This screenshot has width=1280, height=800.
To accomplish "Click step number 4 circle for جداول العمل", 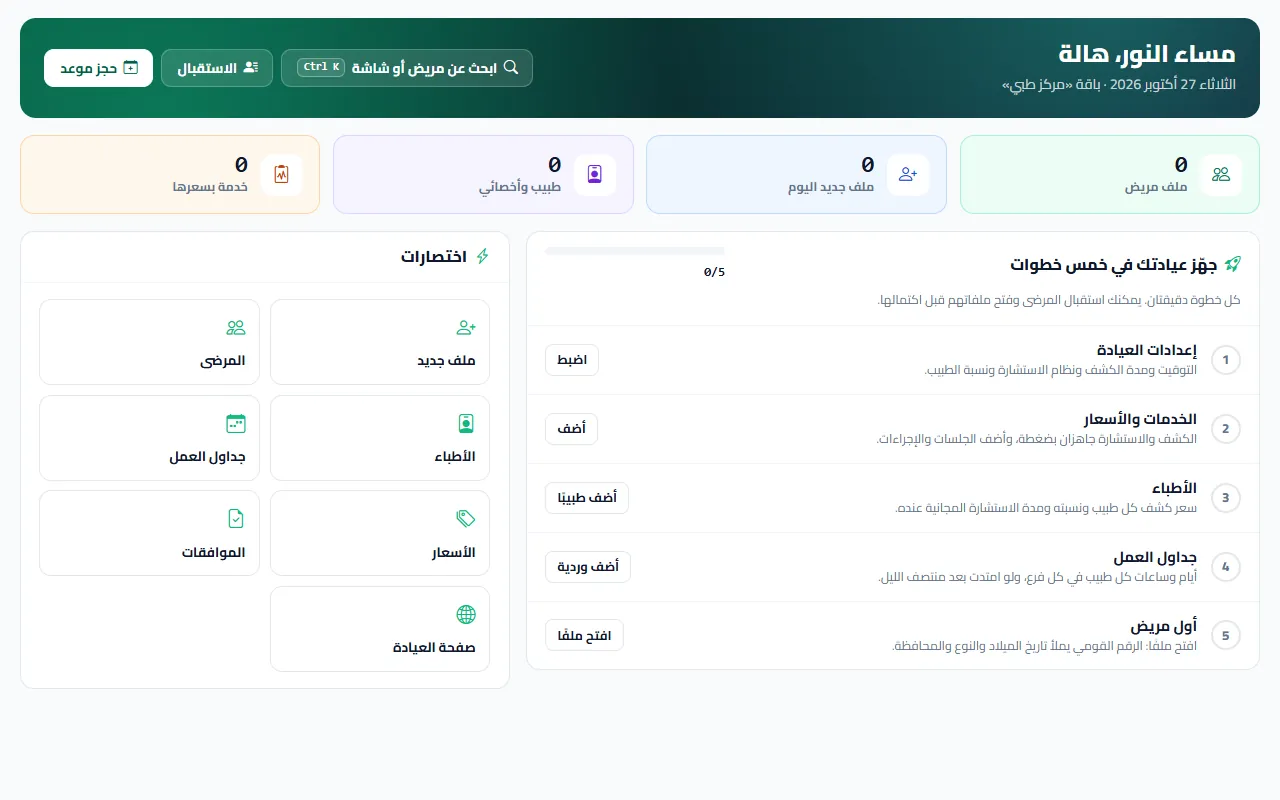I will coord(1226,567).
